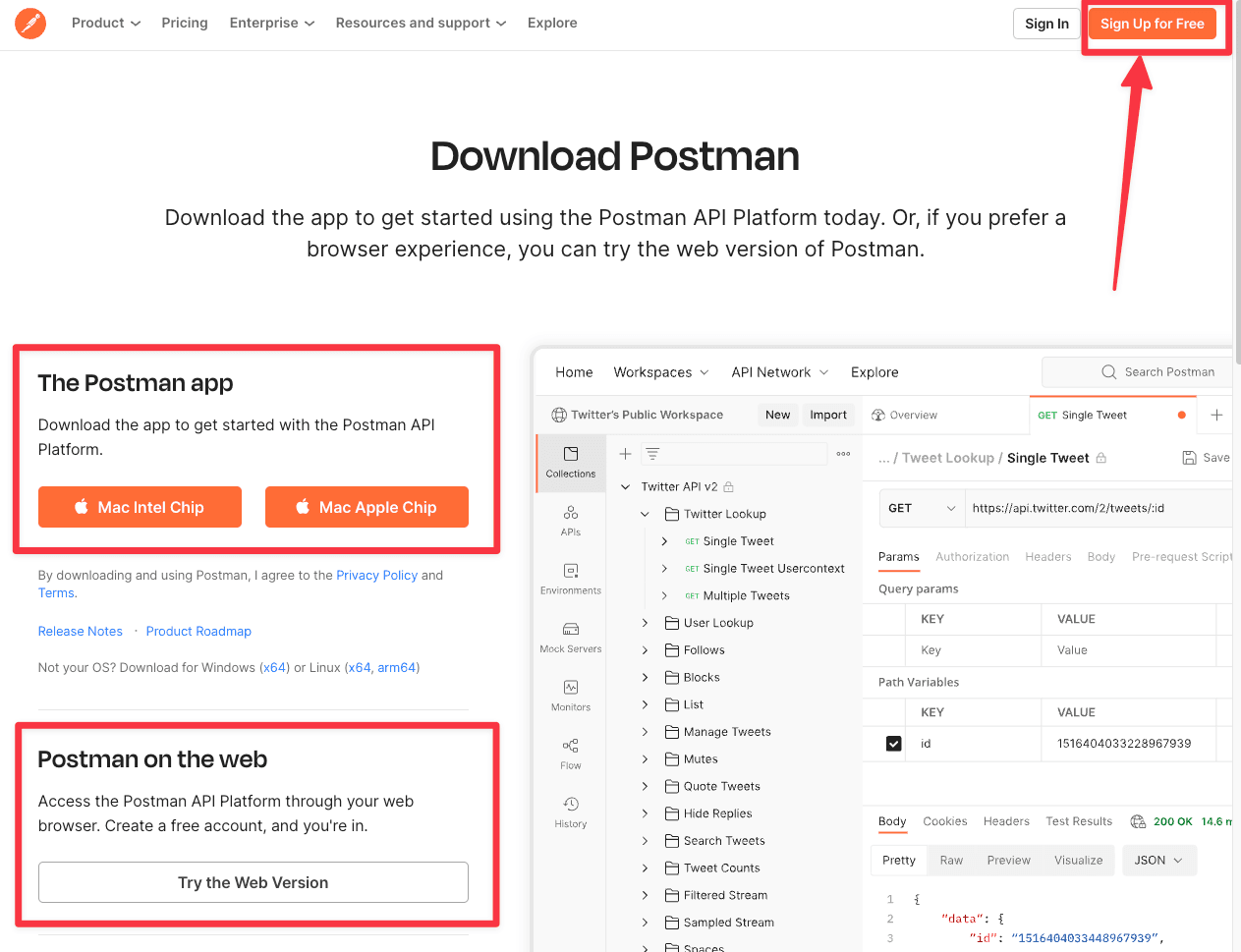Switch to the Test Results tab
This screenshot has width=1241, height=952.
point(1079,821)
